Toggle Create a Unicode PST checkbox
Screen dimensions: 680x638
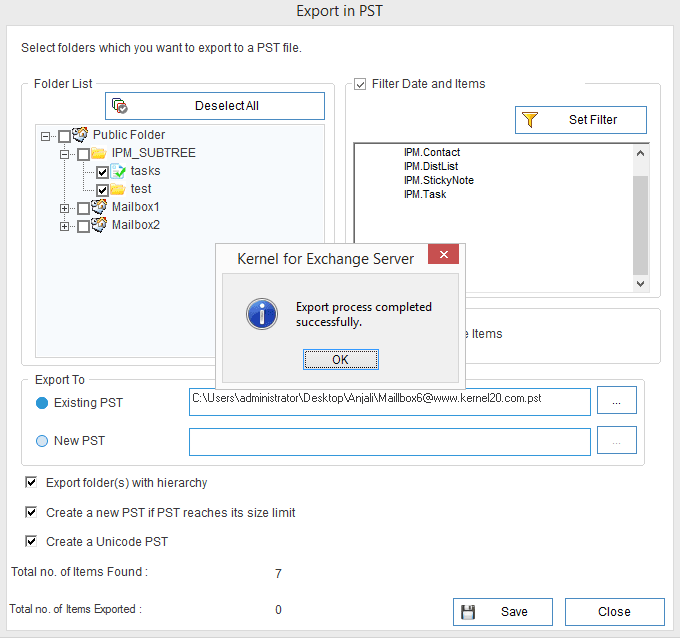[x=31, y=541]
